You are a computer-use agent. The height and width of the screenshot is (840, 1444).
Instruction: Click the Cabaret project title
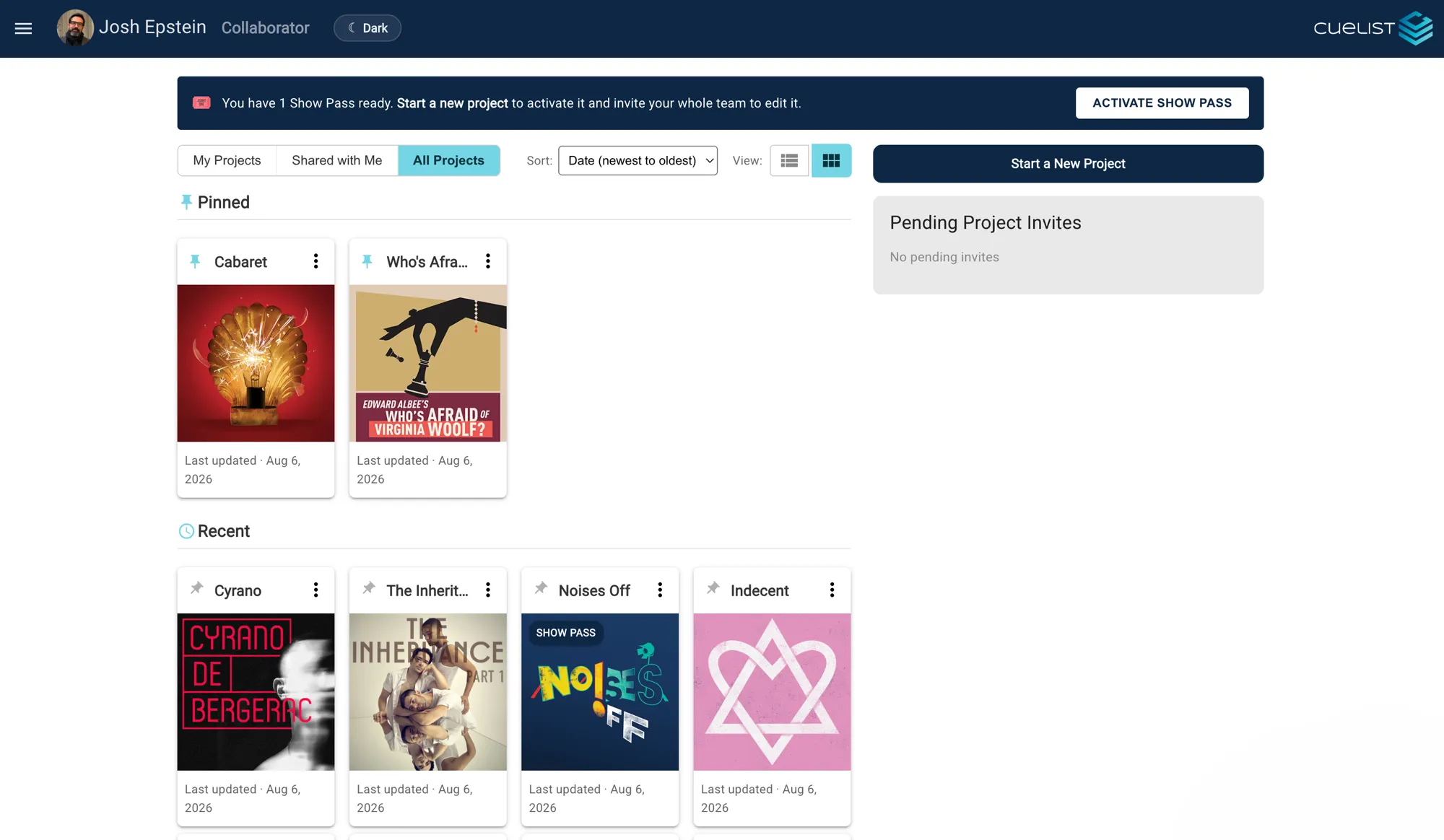click(240, 262)
